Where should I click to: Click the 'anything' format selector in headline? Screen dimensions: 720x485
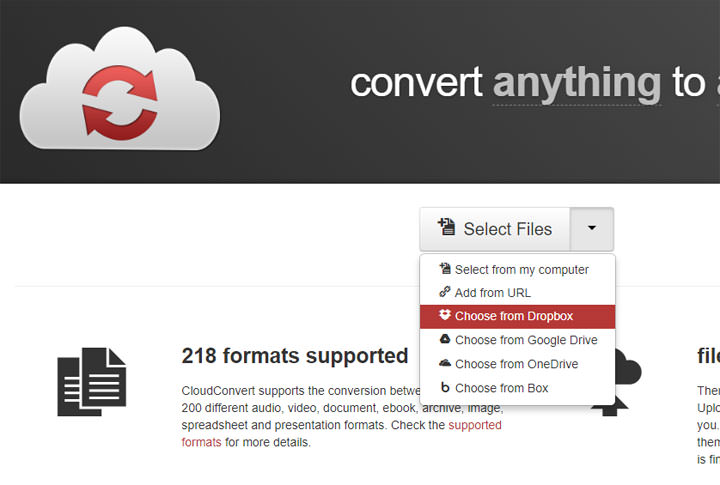tap(577, 84)
